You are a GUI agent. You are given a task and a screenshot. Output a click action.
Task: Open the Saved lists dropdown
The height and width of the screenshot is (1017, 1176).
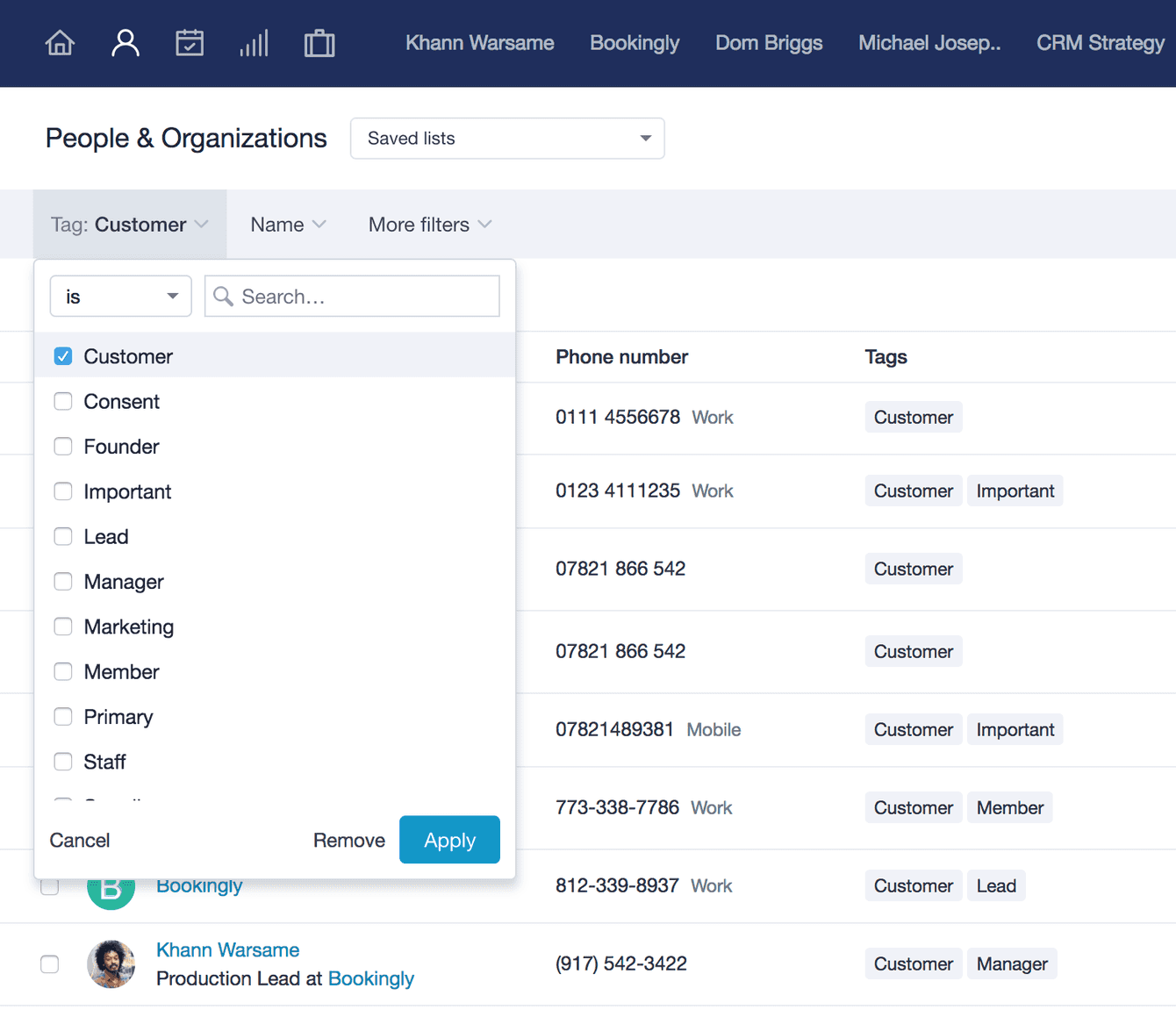507,139
